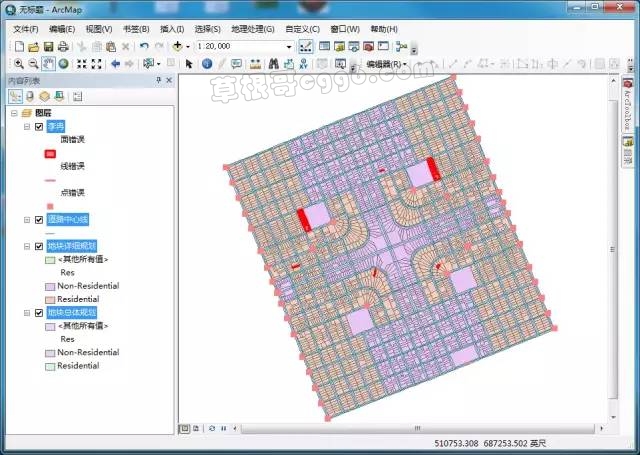The height and width of the screenshot is (455, 640).
Task: Uncheck the 道路中心线 layer checkbox
Action: pos(39,219)
